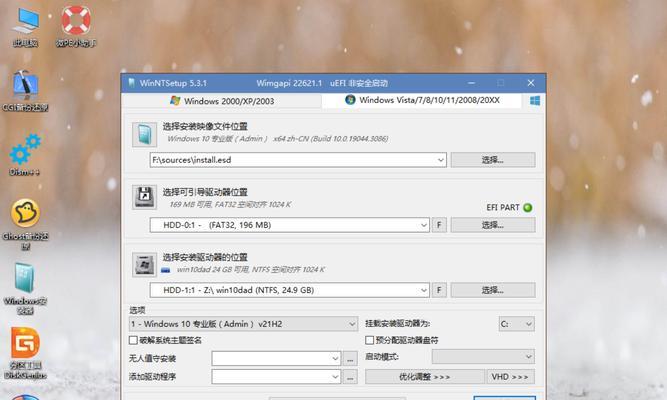
Task: Enable the 预分配驱动器盘符 checkbox
Action: coord(369,340)
